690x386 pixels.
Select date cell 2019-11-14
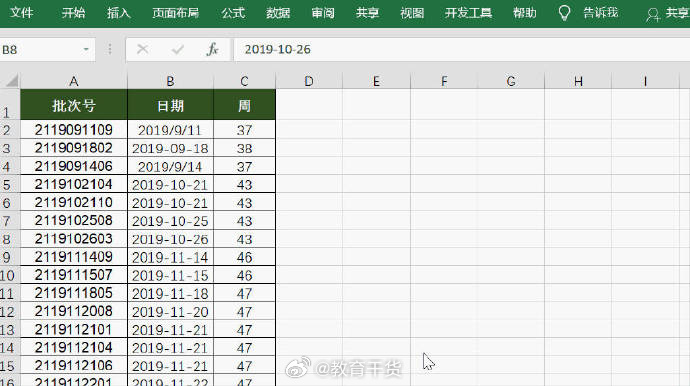(x=170, y=257)
